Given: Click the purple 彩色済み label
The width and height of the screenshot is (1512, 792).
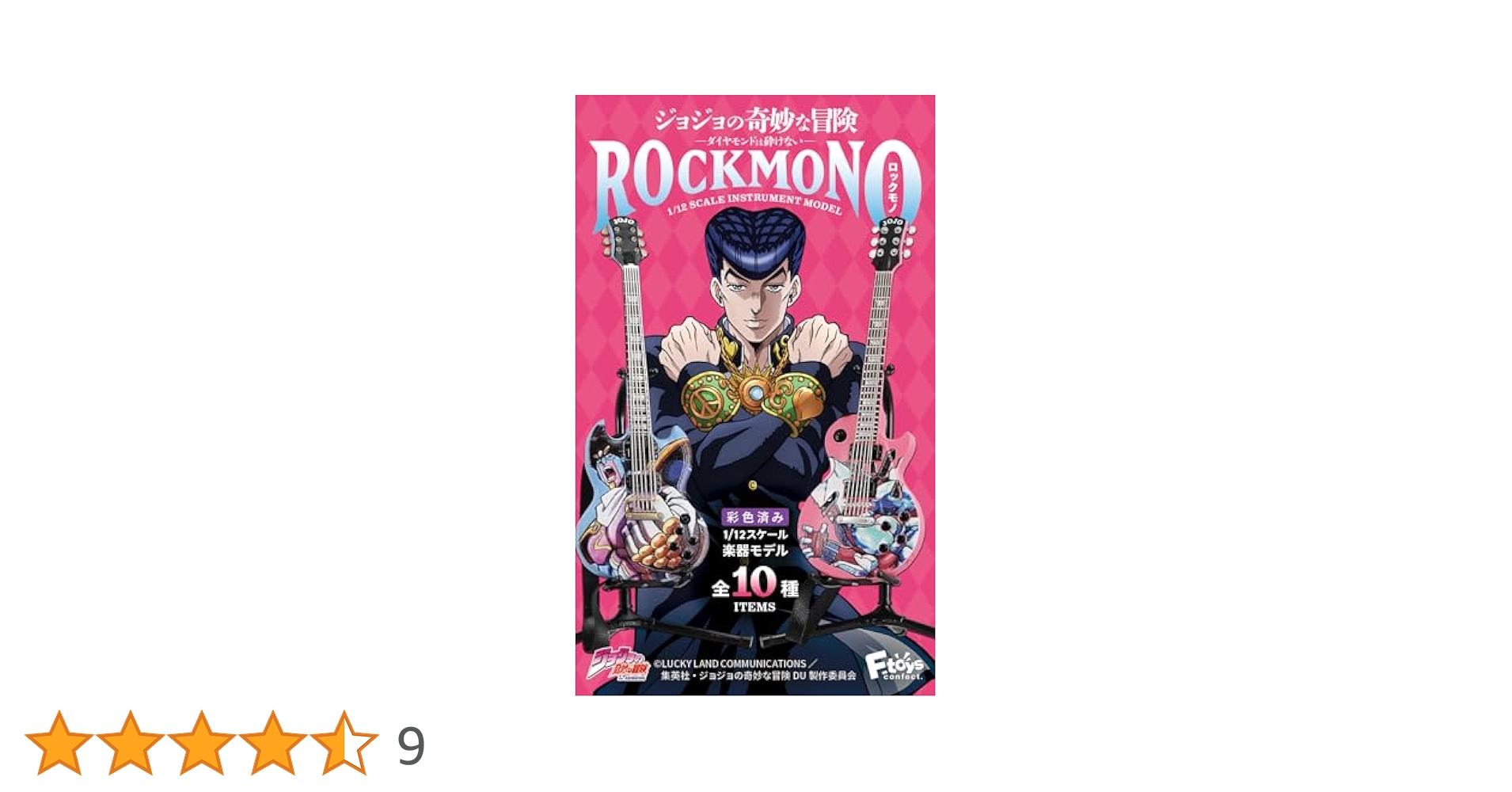Looking at the screenshot, I should [x=755, y=517].
